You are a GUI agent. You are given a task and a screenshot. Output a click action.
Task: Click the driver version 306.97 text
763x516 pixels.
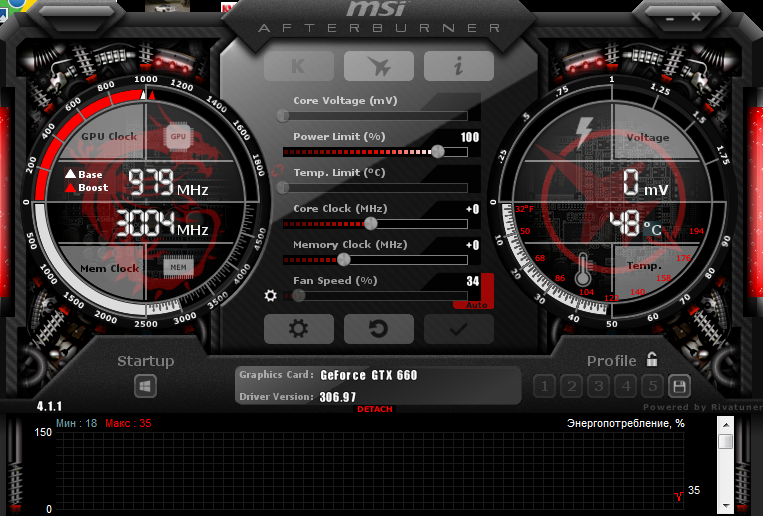coord(338,397)
